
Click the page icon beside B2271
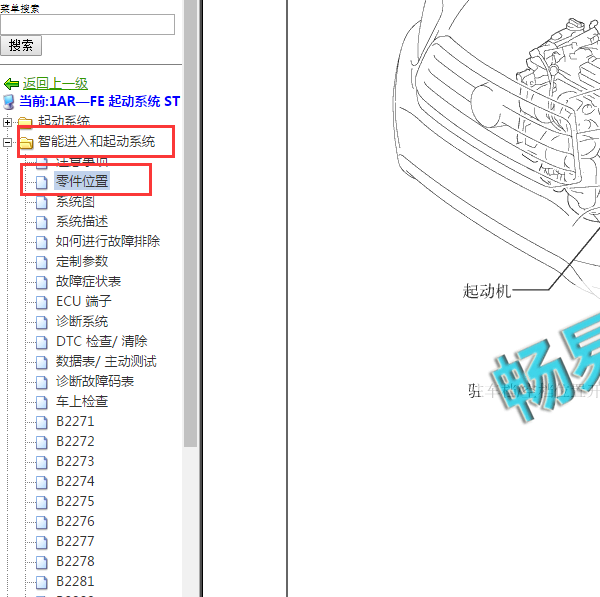pos(42,422)
